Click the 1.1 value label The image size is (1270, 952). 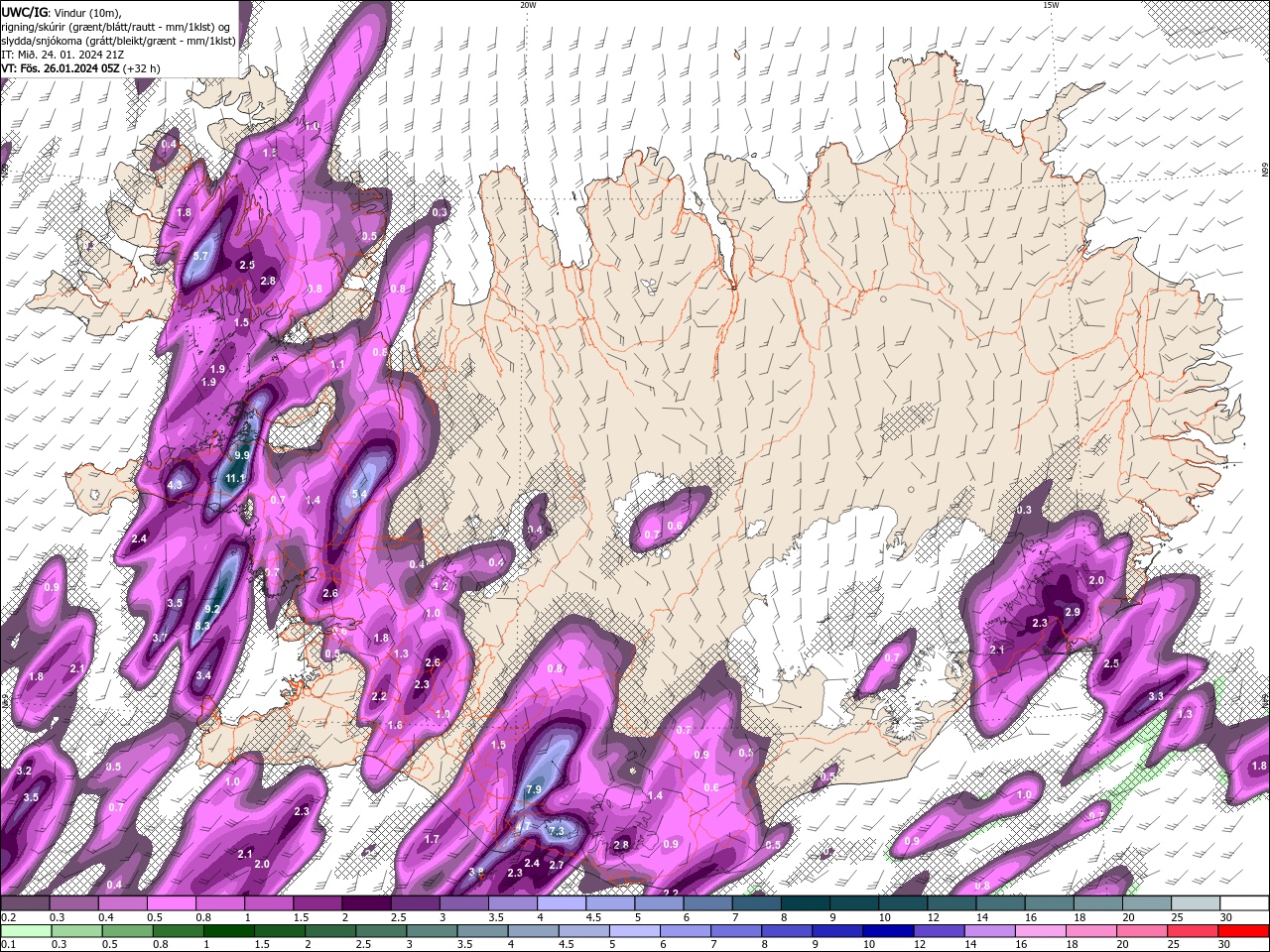337,365
